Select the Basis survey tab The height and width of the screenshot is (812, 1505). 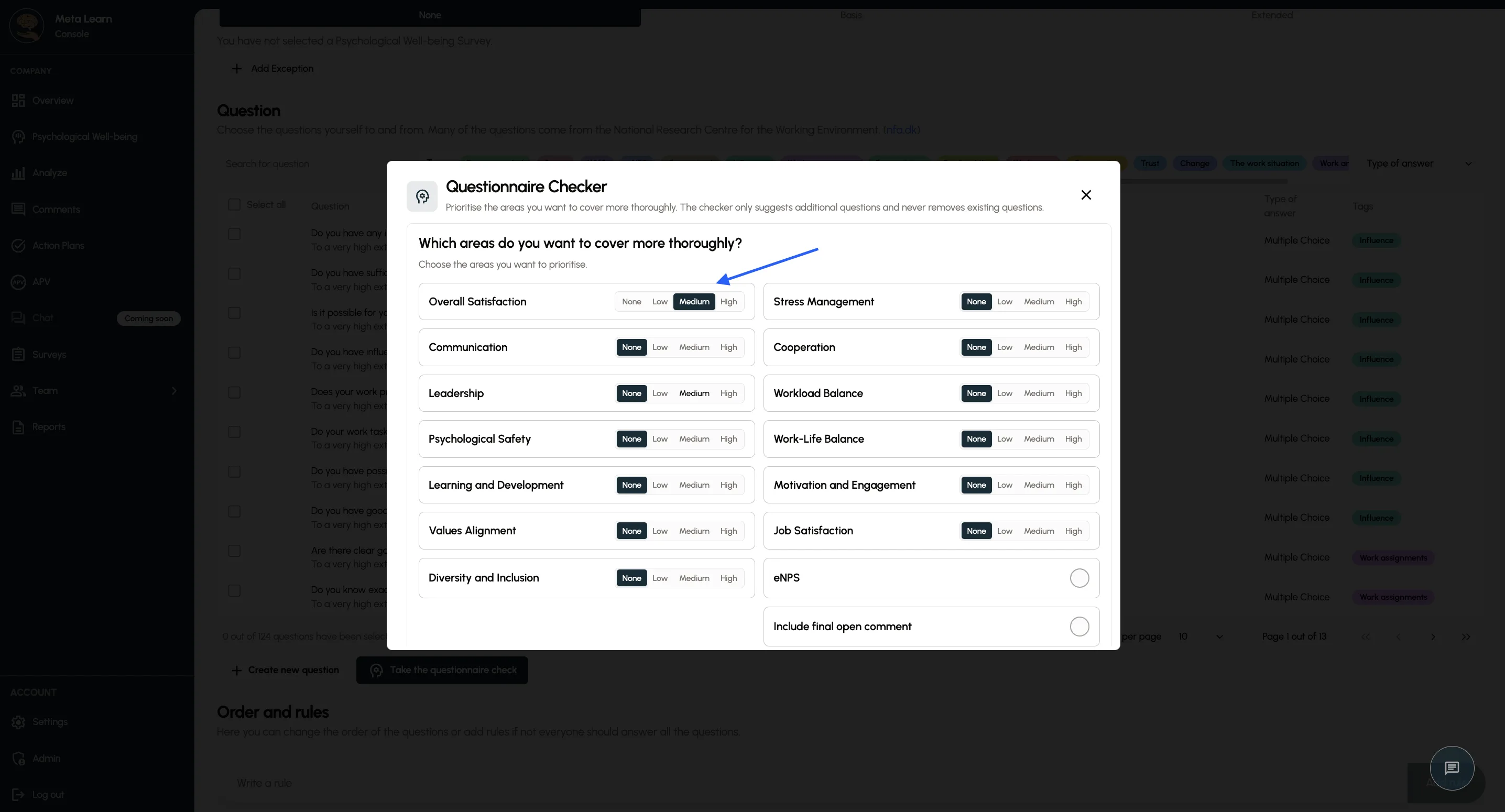point(850,15)
